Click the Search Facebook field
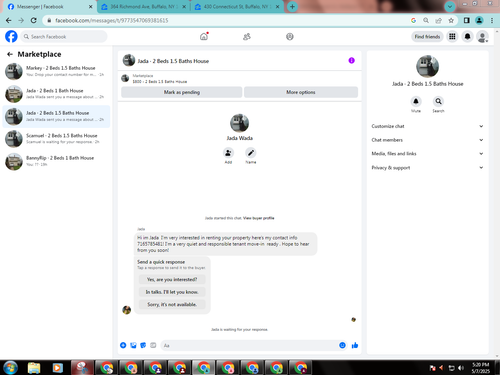 point(64,37)
